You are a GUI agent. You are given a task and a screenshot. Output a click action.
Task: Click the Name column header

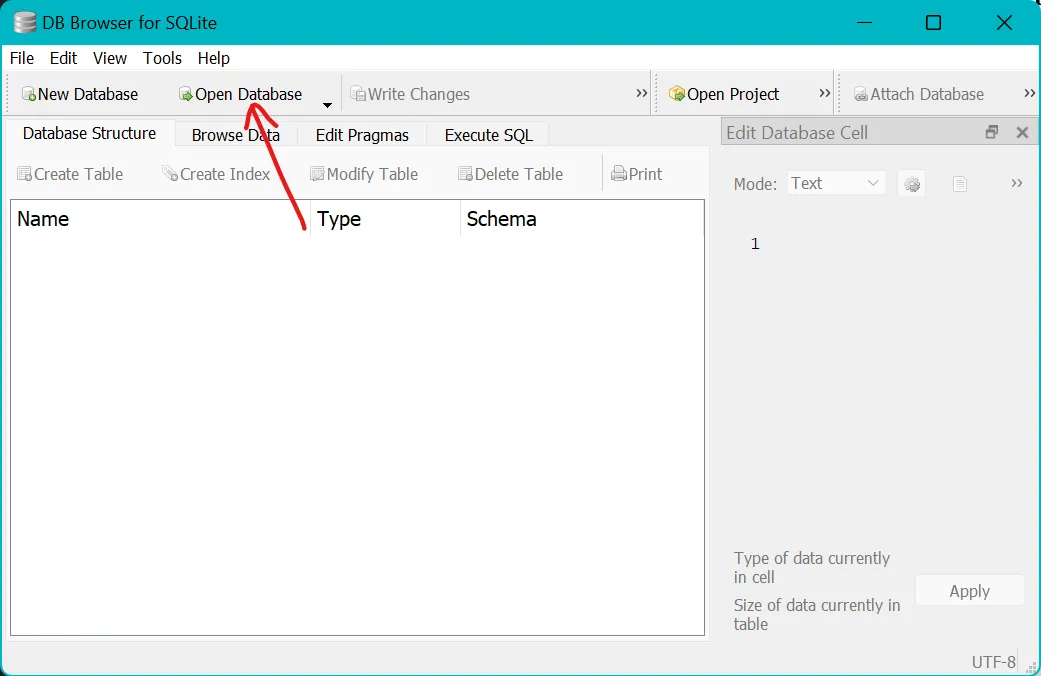160,219
